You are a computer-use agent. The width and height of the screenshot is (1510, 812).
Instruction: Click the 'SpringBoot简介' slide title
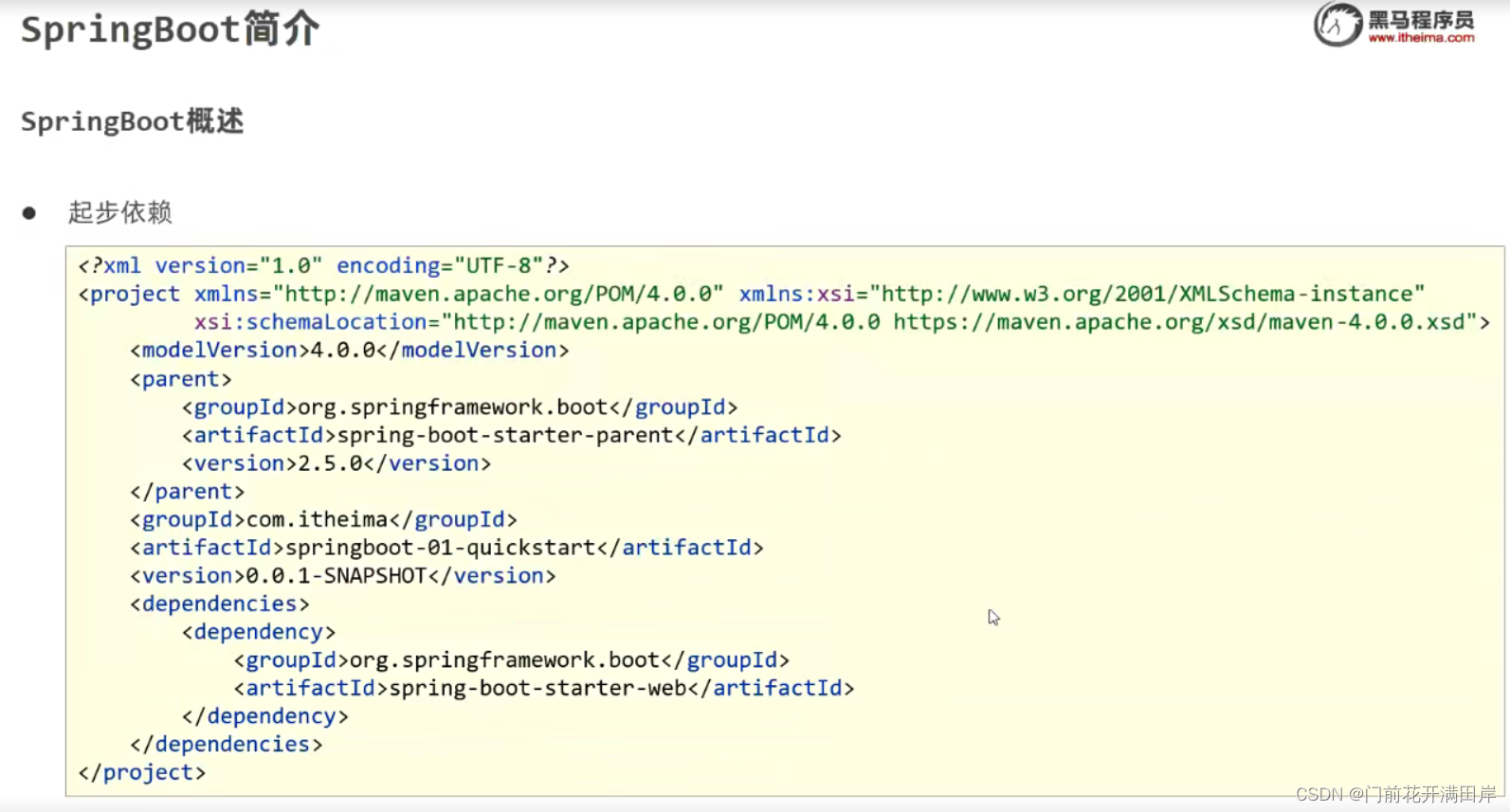tap(171, 29)
